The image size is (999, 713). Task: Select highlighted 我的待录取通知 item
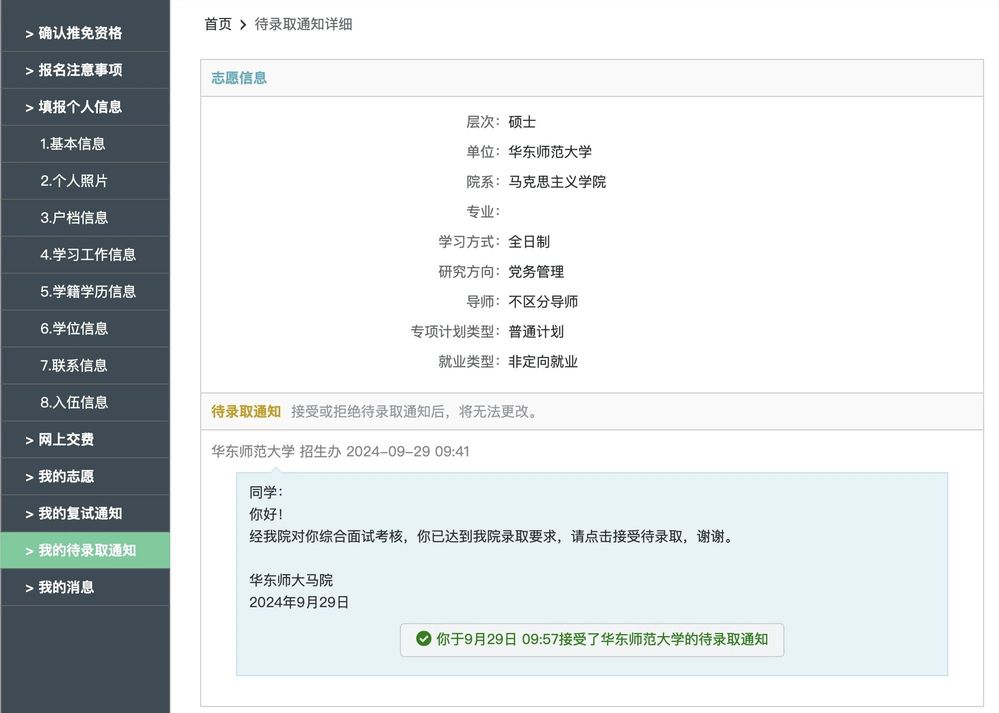tap(87, 551)
